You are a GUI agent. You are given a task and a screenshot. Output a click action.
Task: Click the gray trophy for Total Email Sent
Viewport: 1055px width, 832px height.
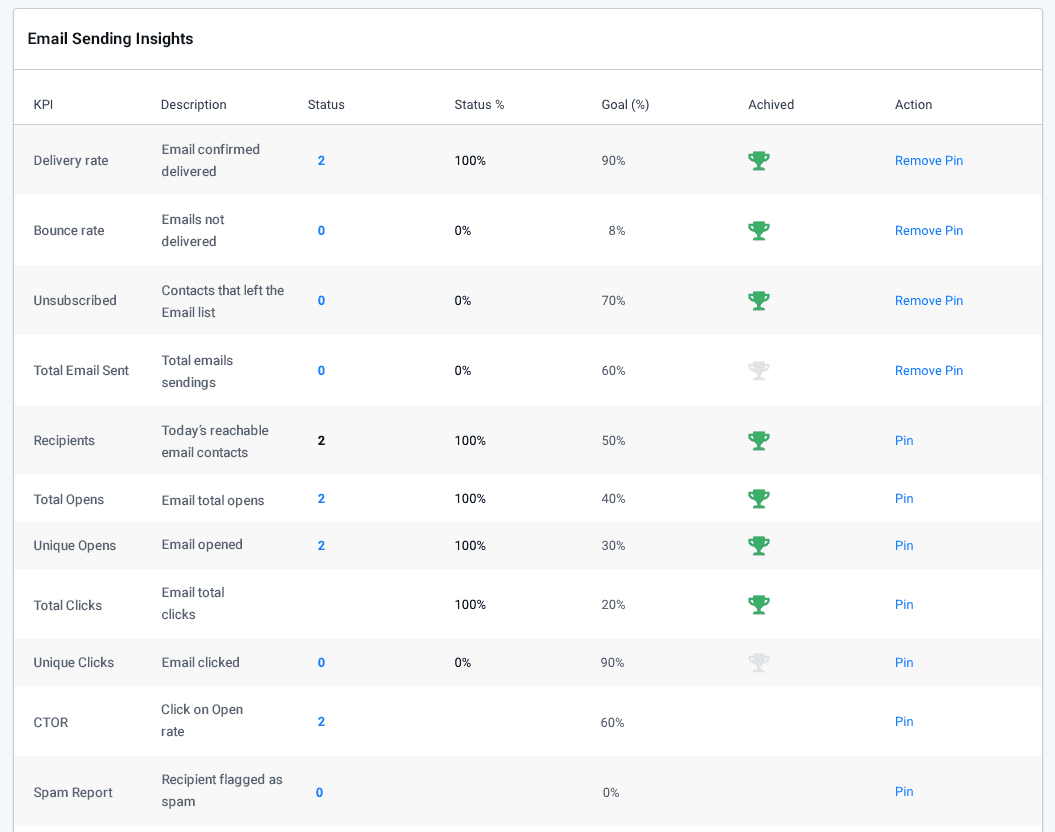(759, 370)
